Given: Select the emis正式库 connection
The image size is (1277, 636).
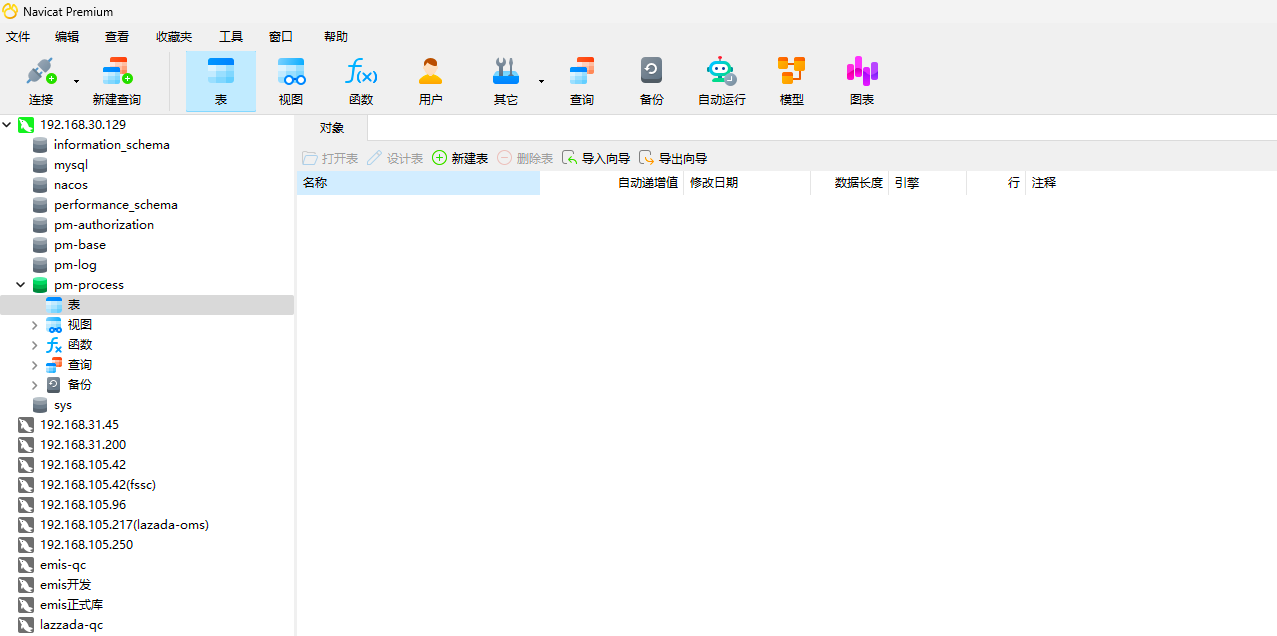Looking at the screenshot, I should tap(72, 605).
